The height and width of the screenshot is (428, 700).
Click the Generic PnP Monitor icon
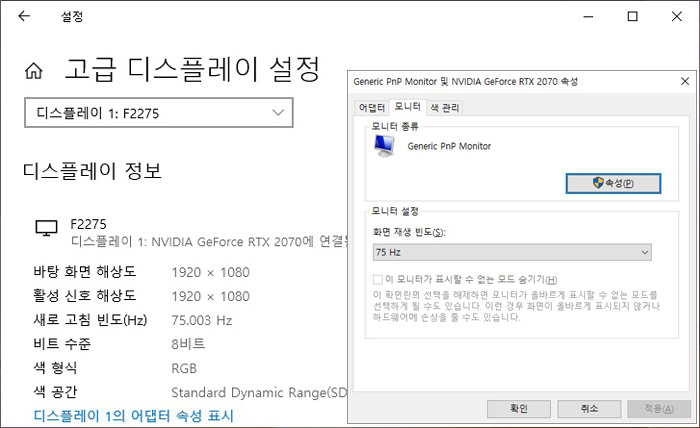click(384, 146)
